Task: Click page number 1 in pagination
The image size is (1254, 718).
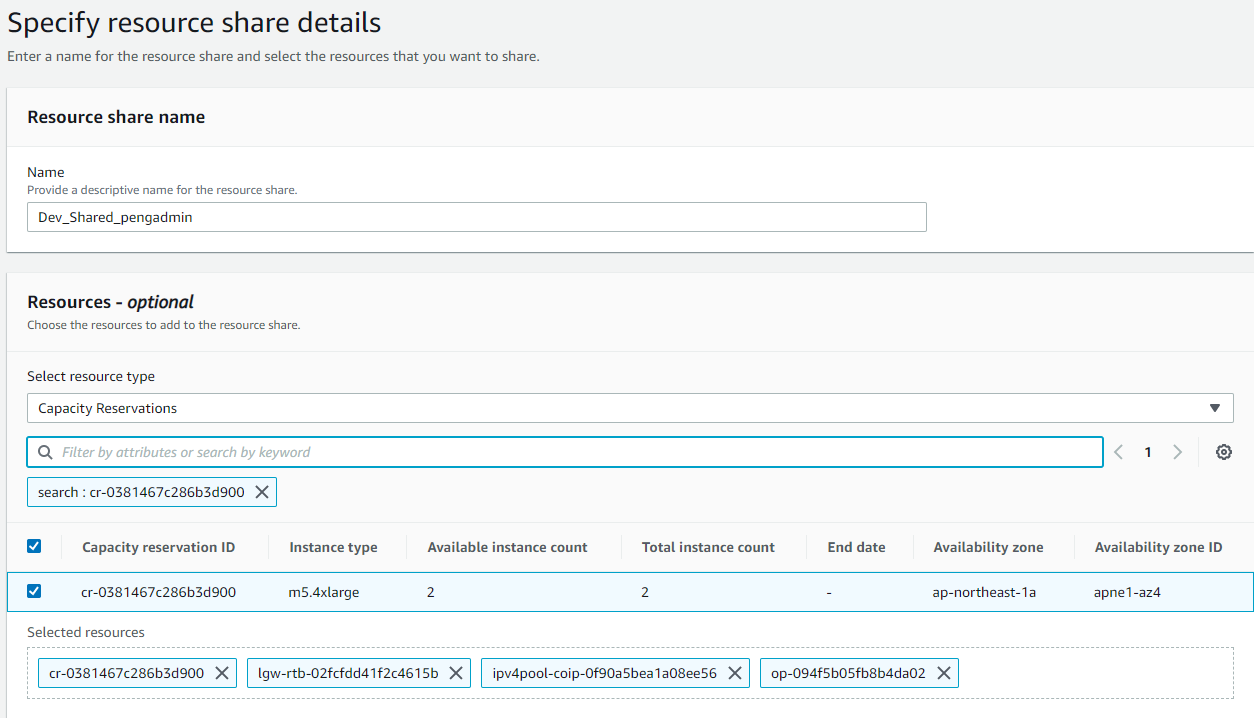Action: [1147, 452]
